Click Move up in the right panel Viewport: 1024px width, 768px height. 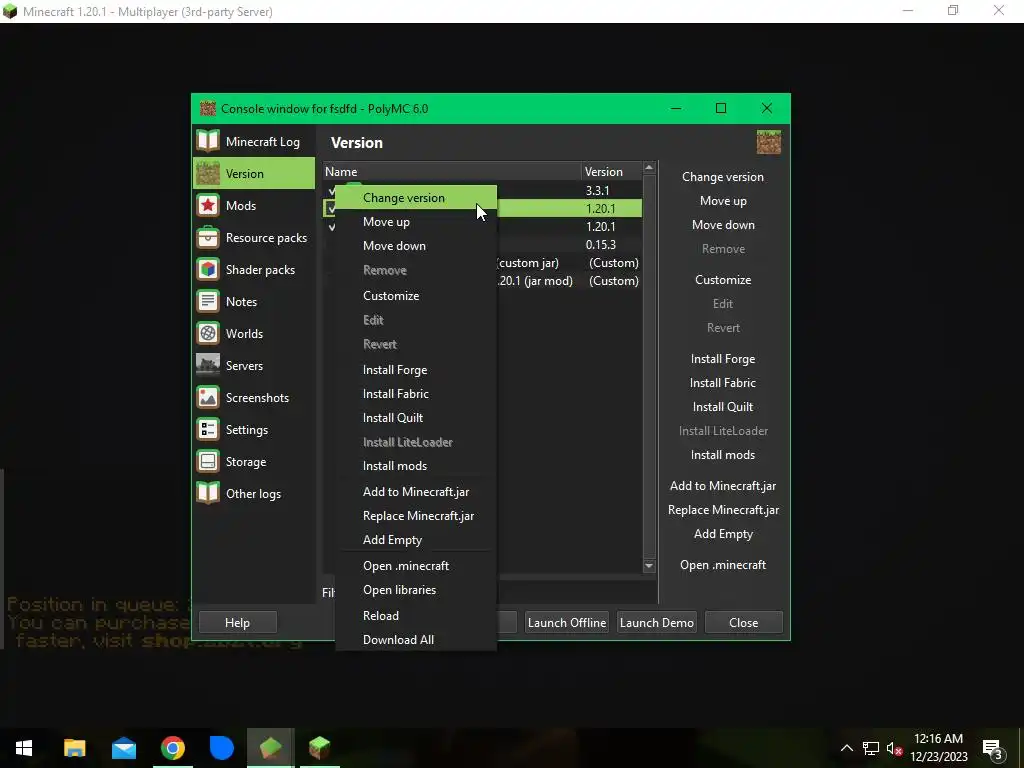(x=723, y=201)
